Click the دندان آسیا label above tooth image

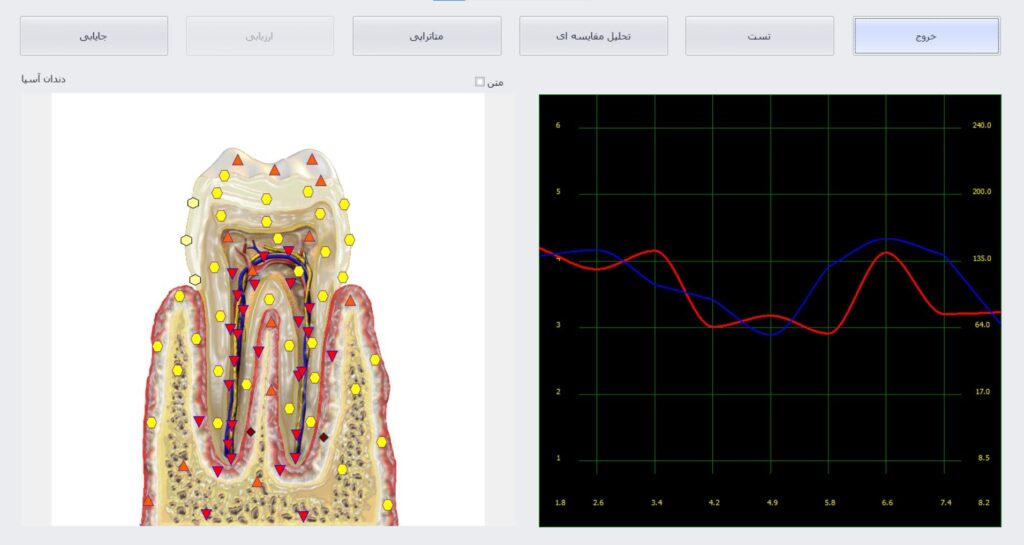click(44, 79)
